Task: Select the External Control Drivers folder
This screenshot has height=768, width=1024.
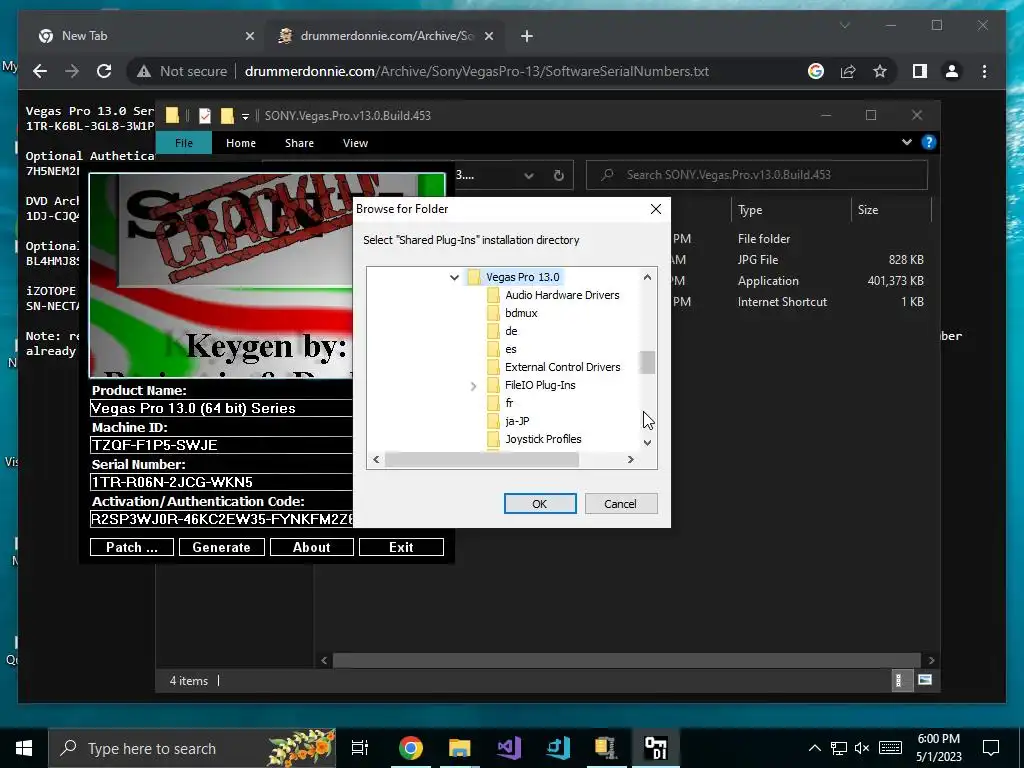Action: [x=562, y=367]
